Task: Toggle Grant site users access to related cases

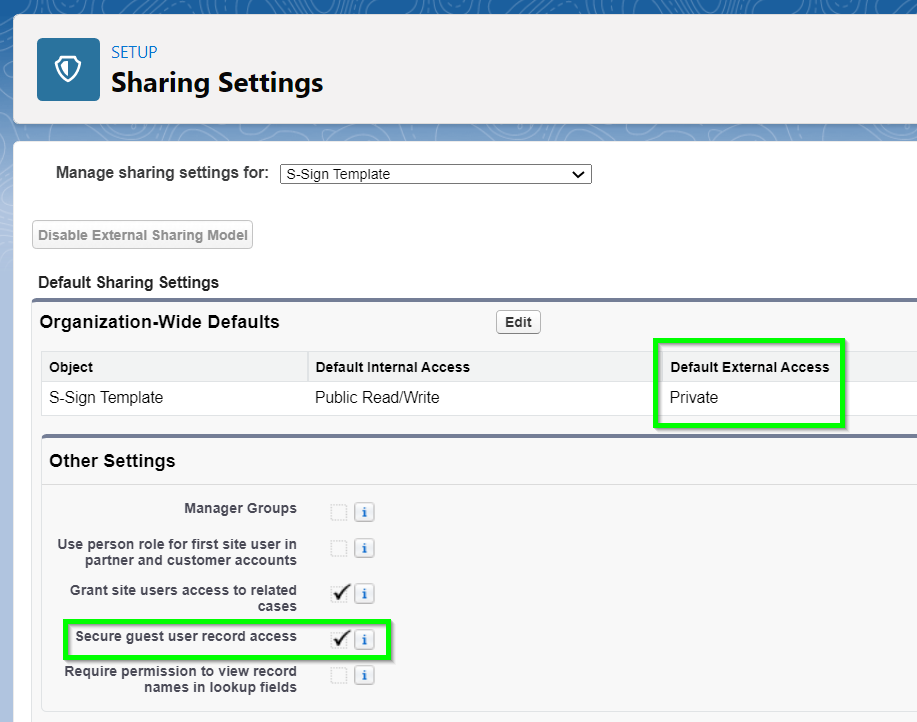Action: pyautogui.click(x=340, y=593)
